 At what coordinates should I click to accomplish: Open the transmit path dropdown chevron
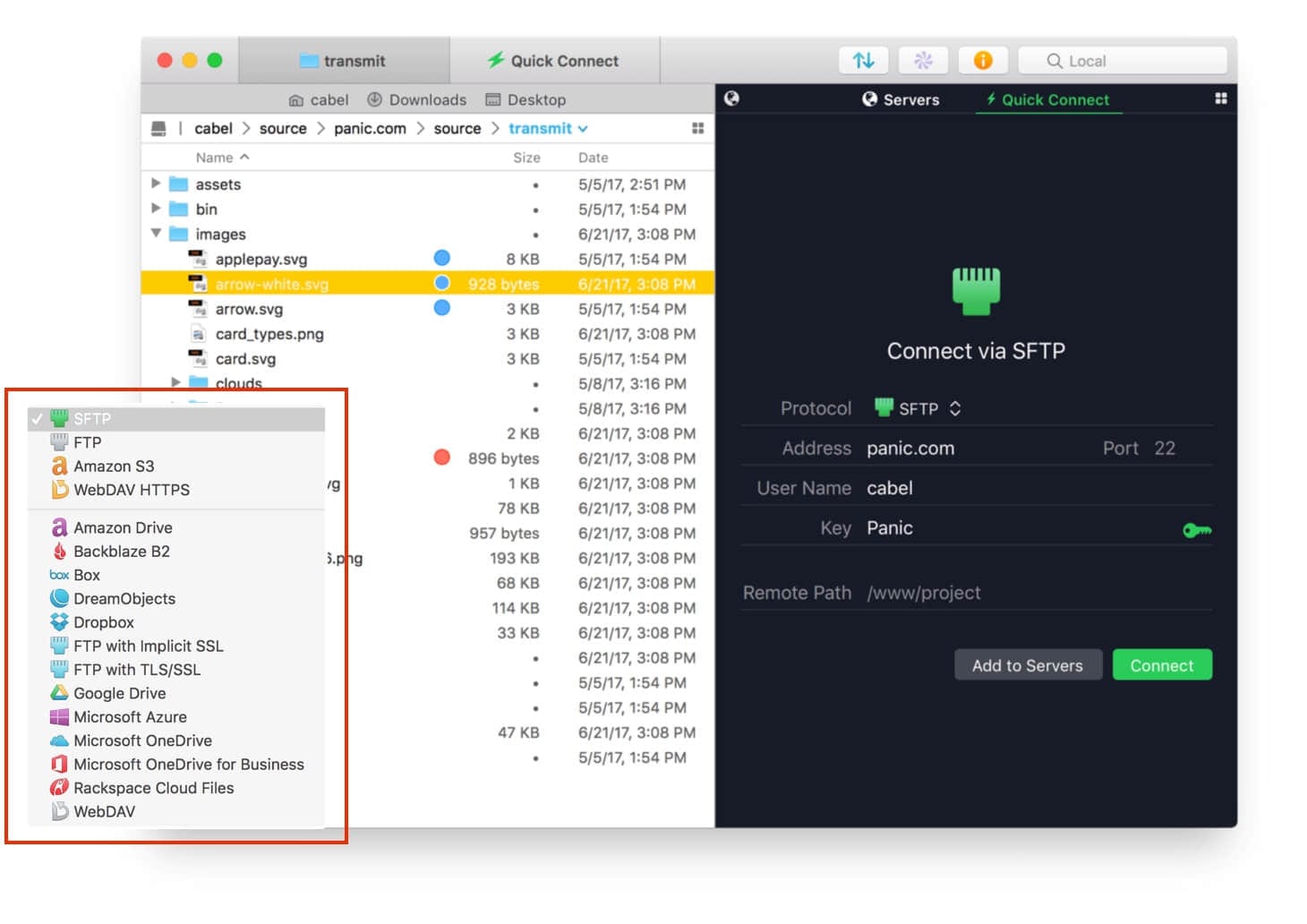[x=583, y=129]
